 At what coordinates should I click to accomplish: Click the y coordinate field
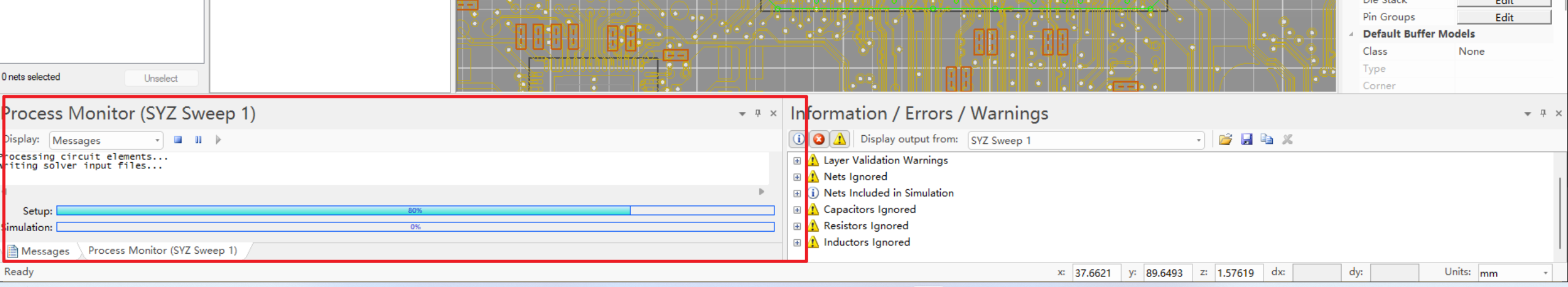(1167, 273)
